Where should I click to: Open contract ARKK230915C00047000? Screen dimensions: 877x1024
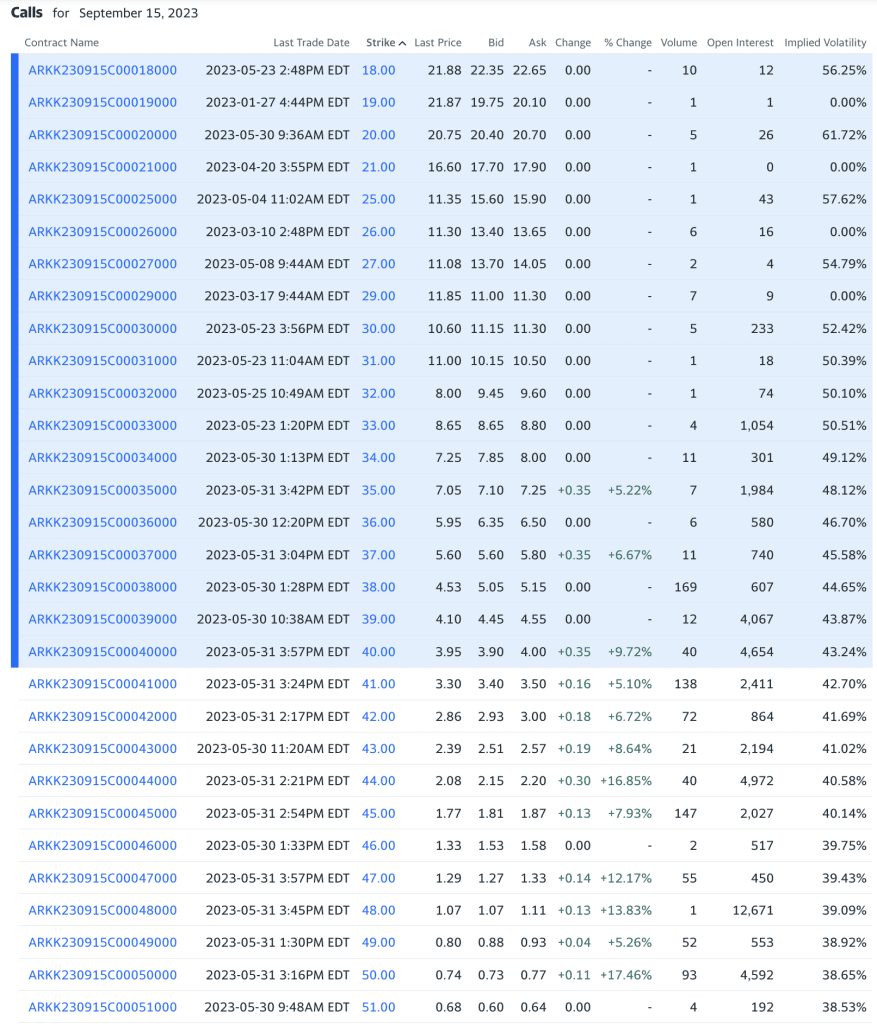[x=103, y=878]
